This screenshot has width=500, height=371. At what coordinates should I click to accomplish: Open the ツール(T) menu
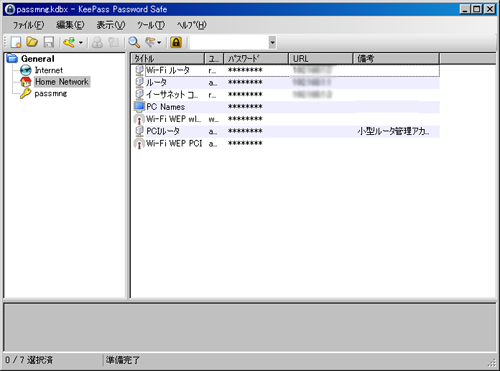(151, 25)
